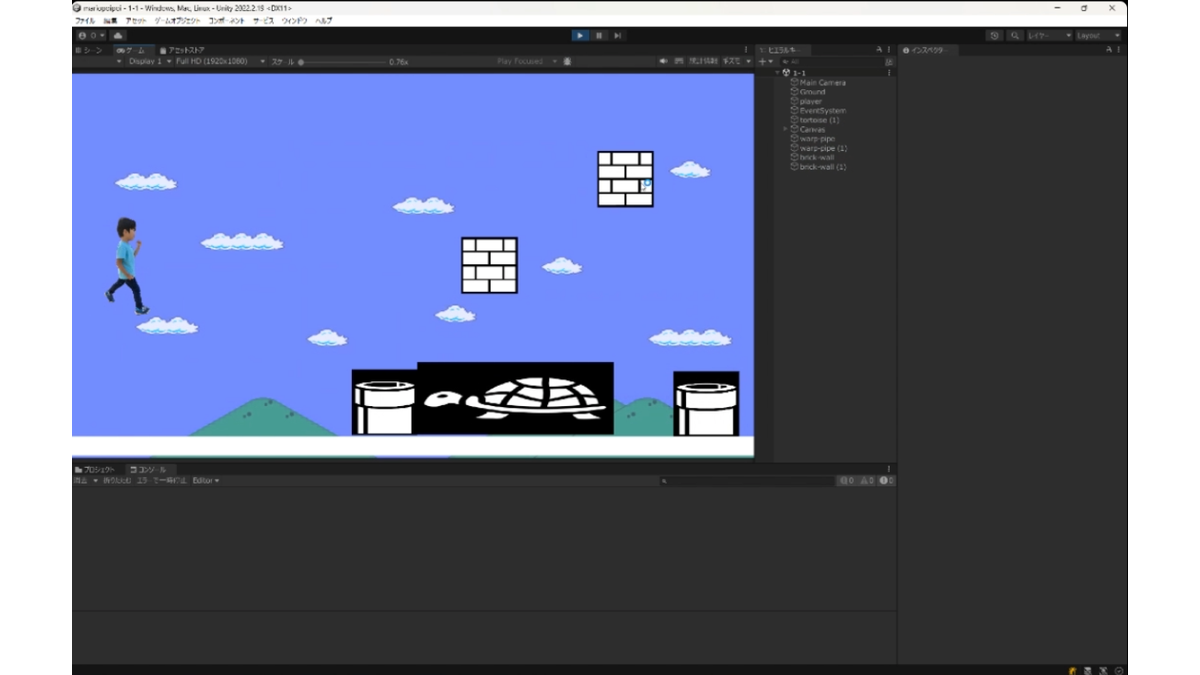
Task: Toggle the ギズモ (Gizmos) button
Action: [732, 61]
